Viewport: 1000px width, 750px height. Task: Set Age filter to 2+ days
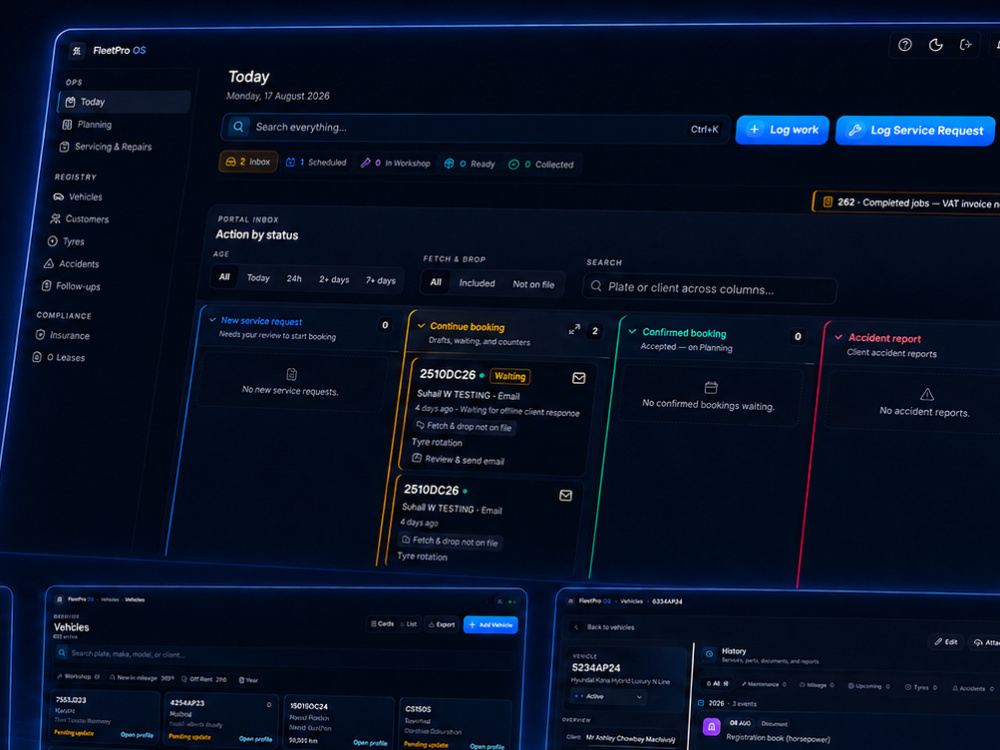coord(334,279)
